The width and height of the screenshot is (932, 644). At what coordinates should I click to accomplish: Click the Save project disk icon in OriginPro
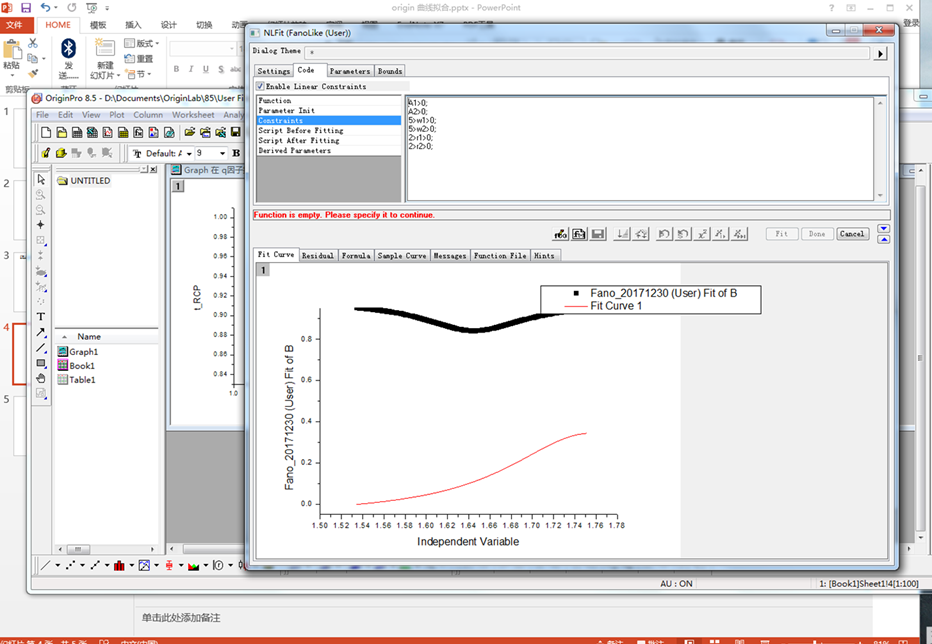tap(236, 133)
